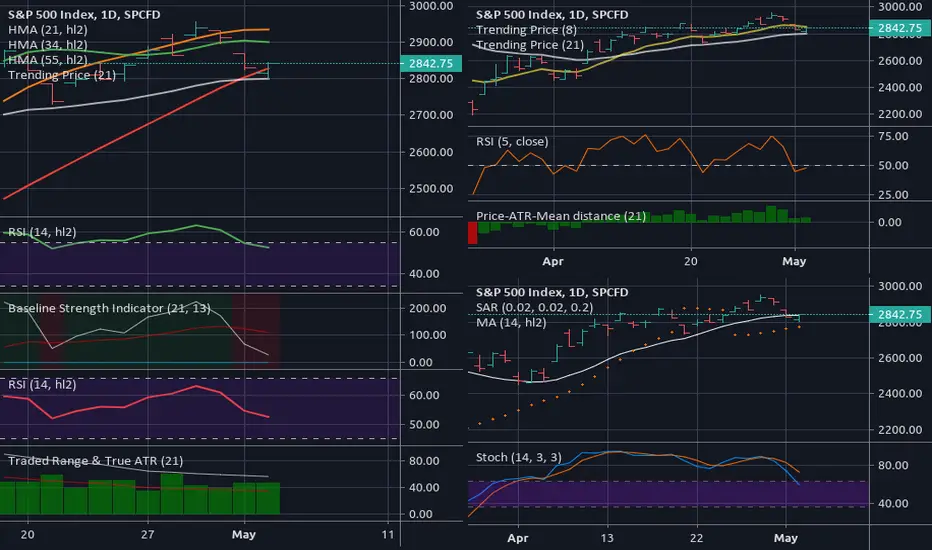Click the May label on left chart time axis
The height and width of the screenshot is (550, 932).
pos(244,535)
